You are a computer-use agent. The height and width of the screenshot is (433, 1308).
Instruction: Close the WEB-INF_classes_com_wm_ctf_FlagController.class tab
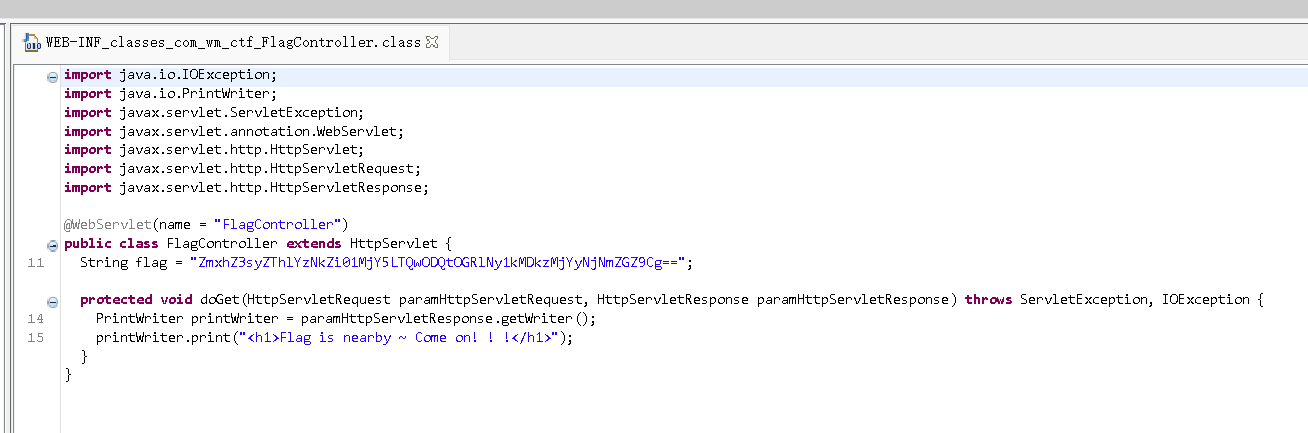[432, 42]
